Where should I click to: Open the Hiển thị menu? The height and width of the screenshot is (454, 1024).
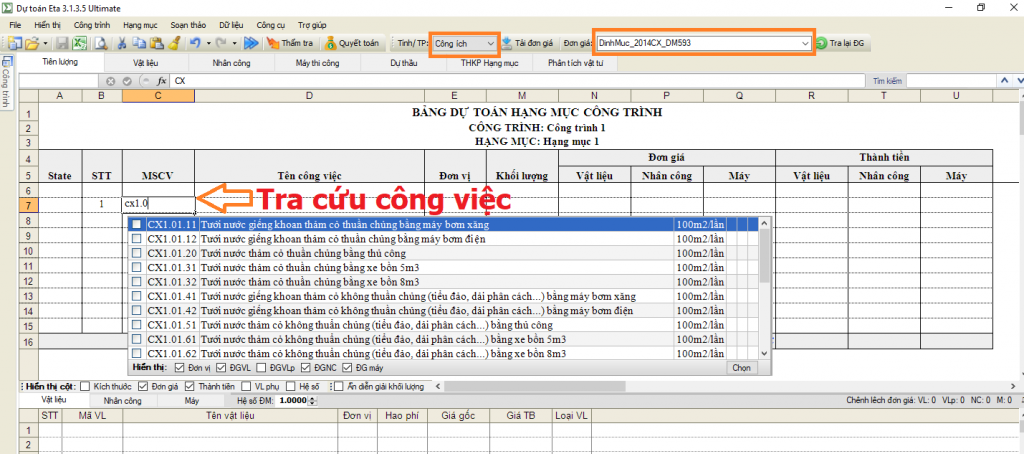(48, 25)
